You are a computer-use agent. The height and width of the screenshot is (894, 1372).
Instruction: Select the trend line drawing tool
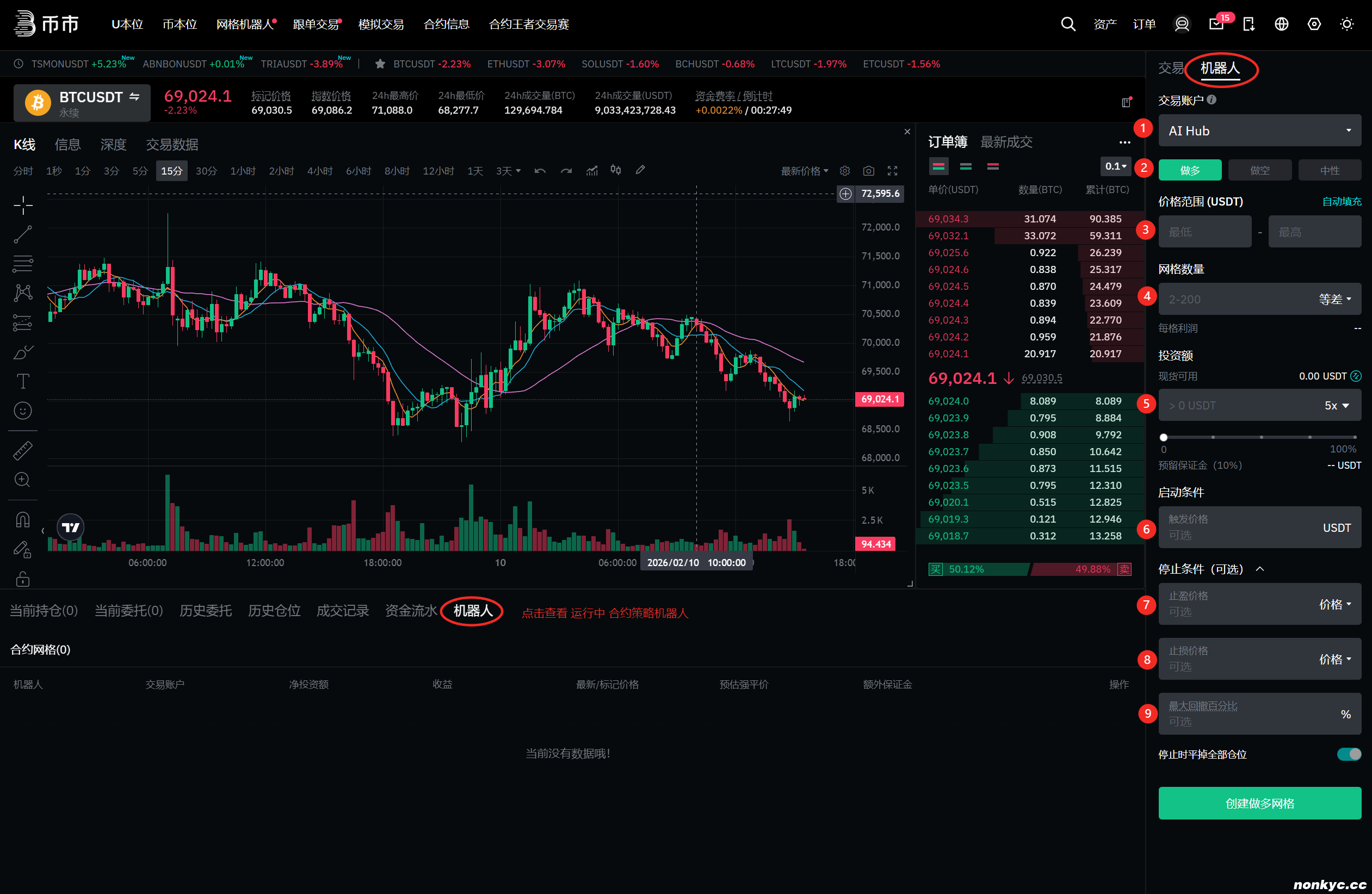tap(22, 234)
